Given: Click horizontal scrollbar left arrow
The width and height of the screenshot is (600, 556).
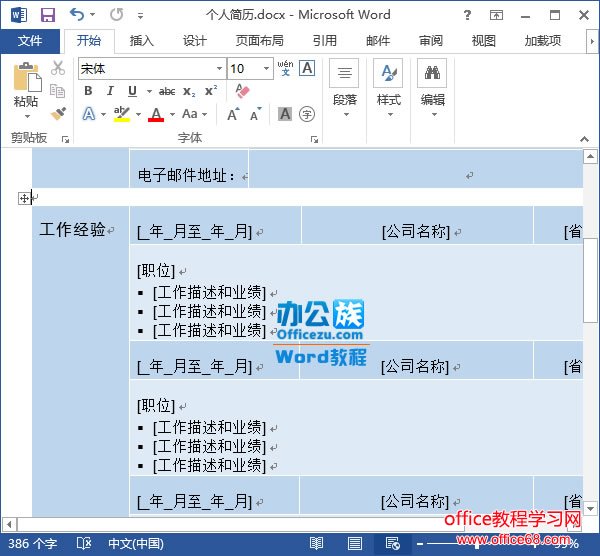Looking at the screenshot, I should pos(9,524).
